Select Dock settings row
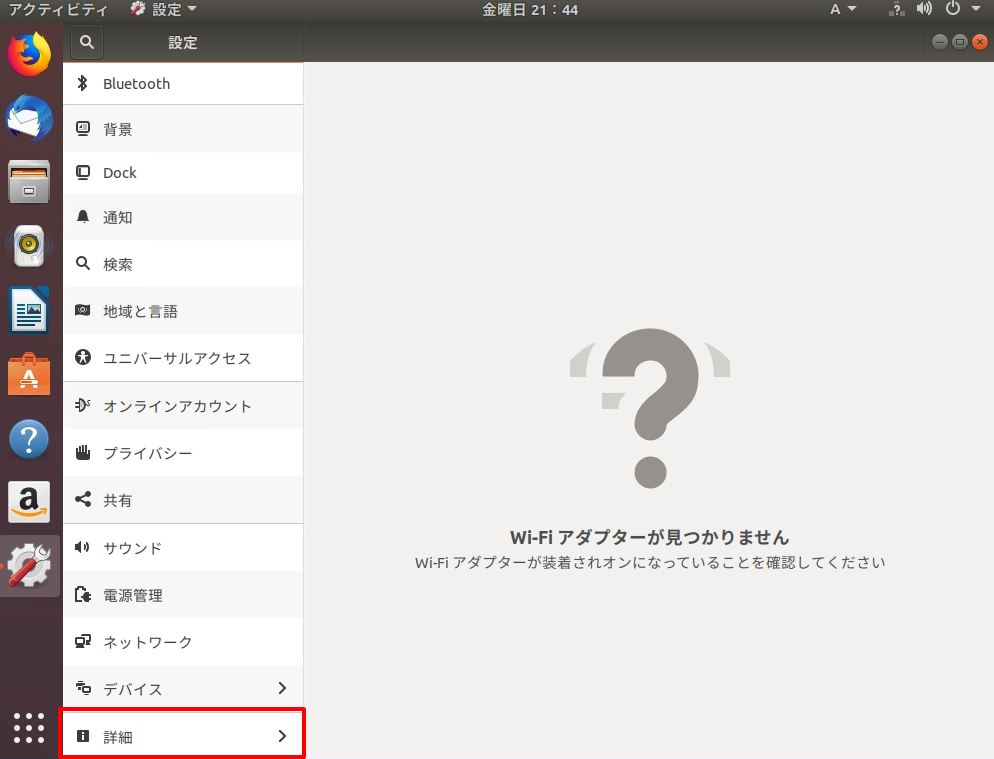Image resolution: width=994 pixels, height=759 pixels. (x=183, y=172)
